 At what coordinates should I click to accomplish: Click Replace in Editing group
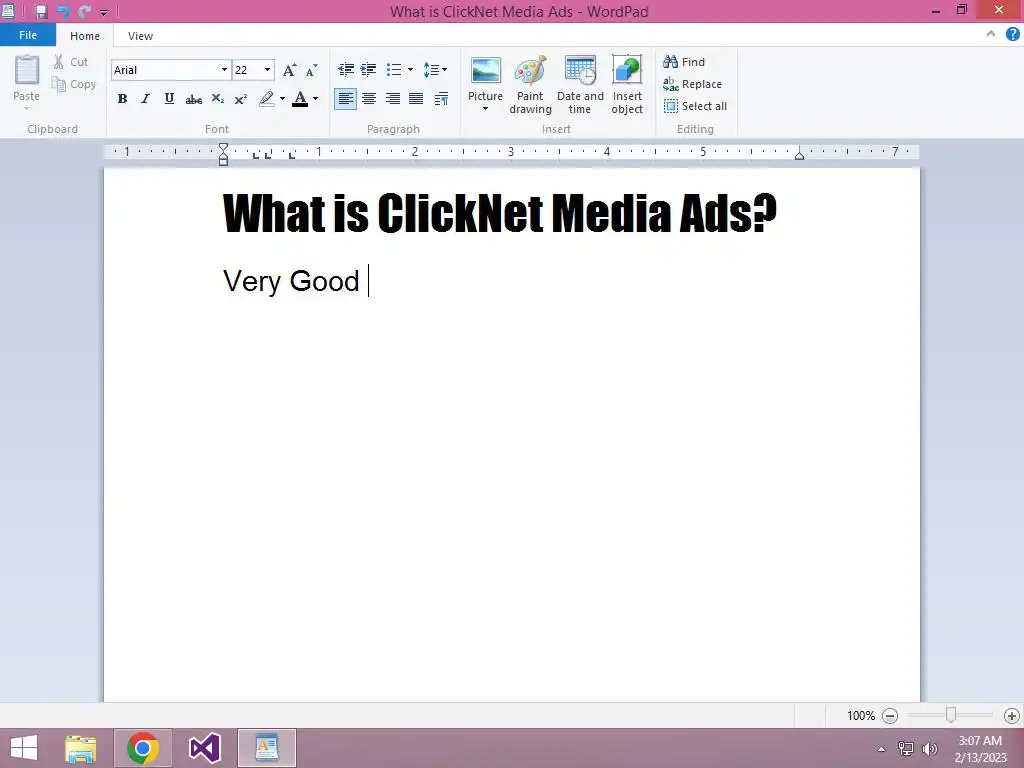click(692, 84)
